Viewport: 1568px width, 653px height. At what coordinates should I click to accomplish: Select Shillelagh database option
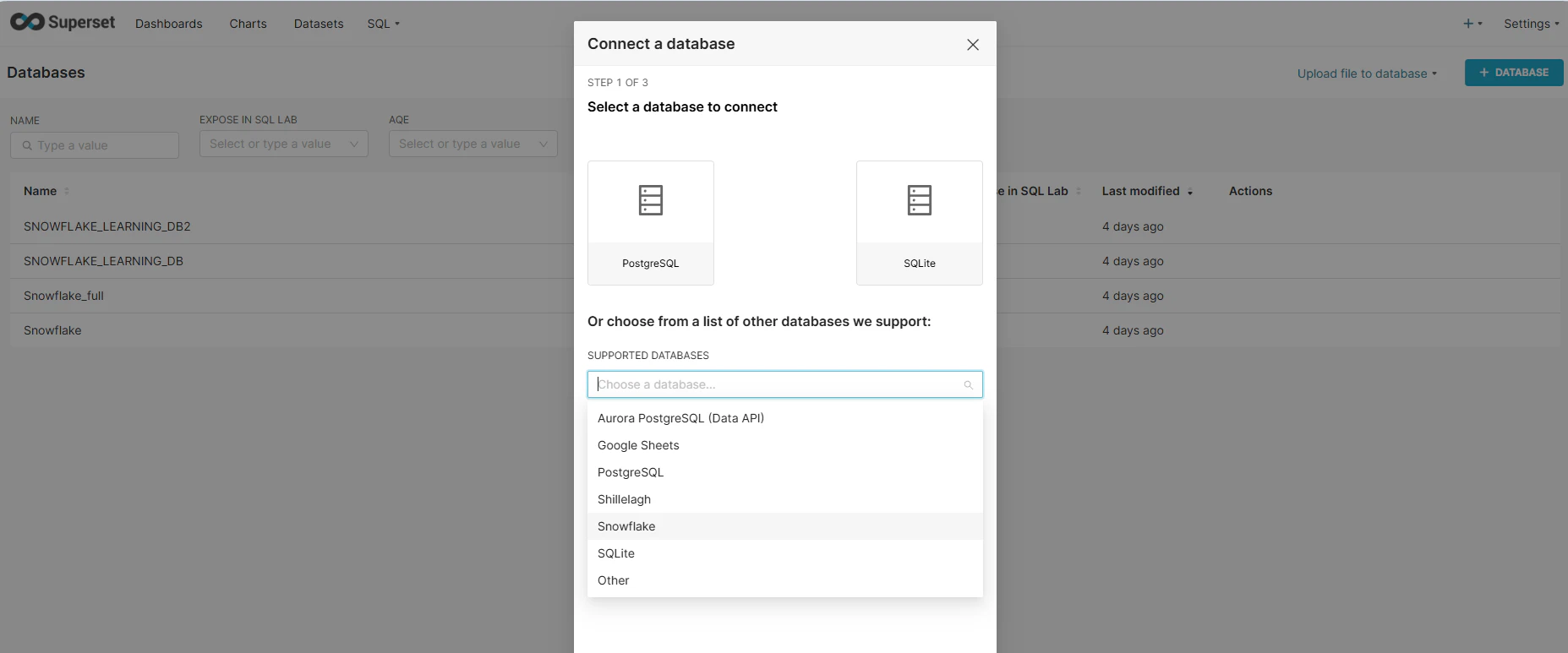click(x=624, y=499)
